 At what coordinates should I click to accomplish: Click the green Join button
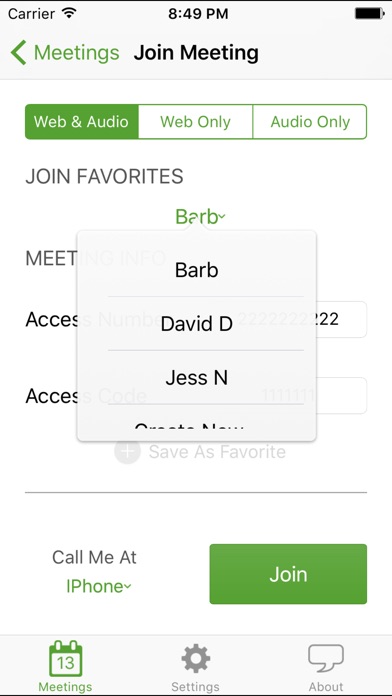[288, 574]
